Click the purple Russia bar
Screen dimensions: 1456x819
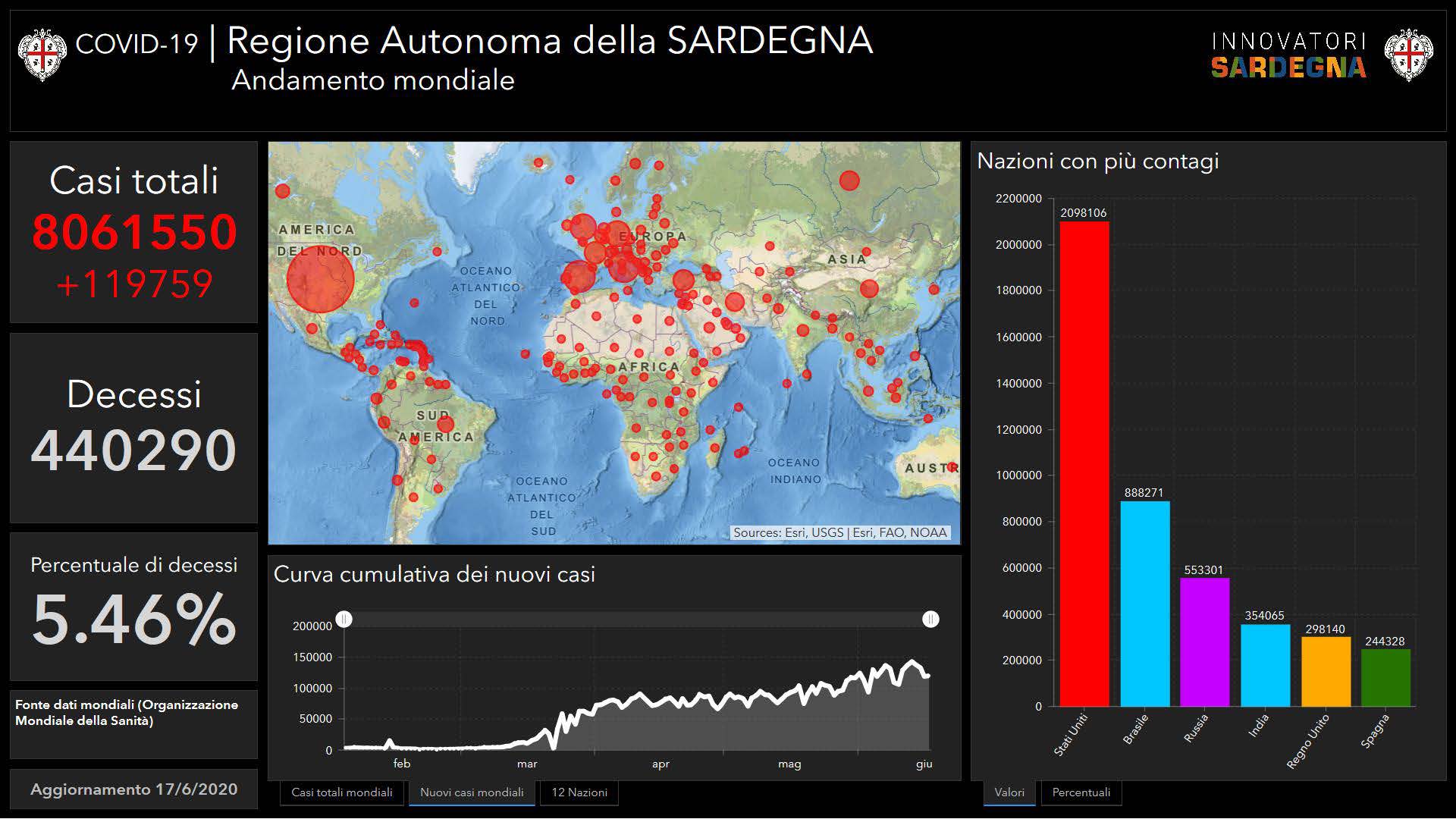coord(1204,642)
